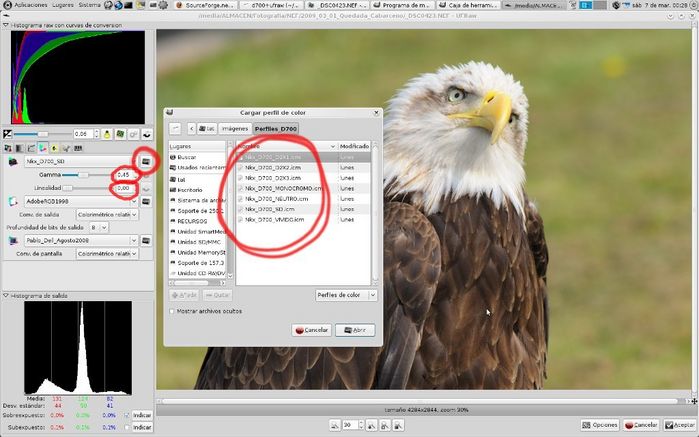
Task: Click the curved reset icon after exposure controls
Action: point(147,134)
